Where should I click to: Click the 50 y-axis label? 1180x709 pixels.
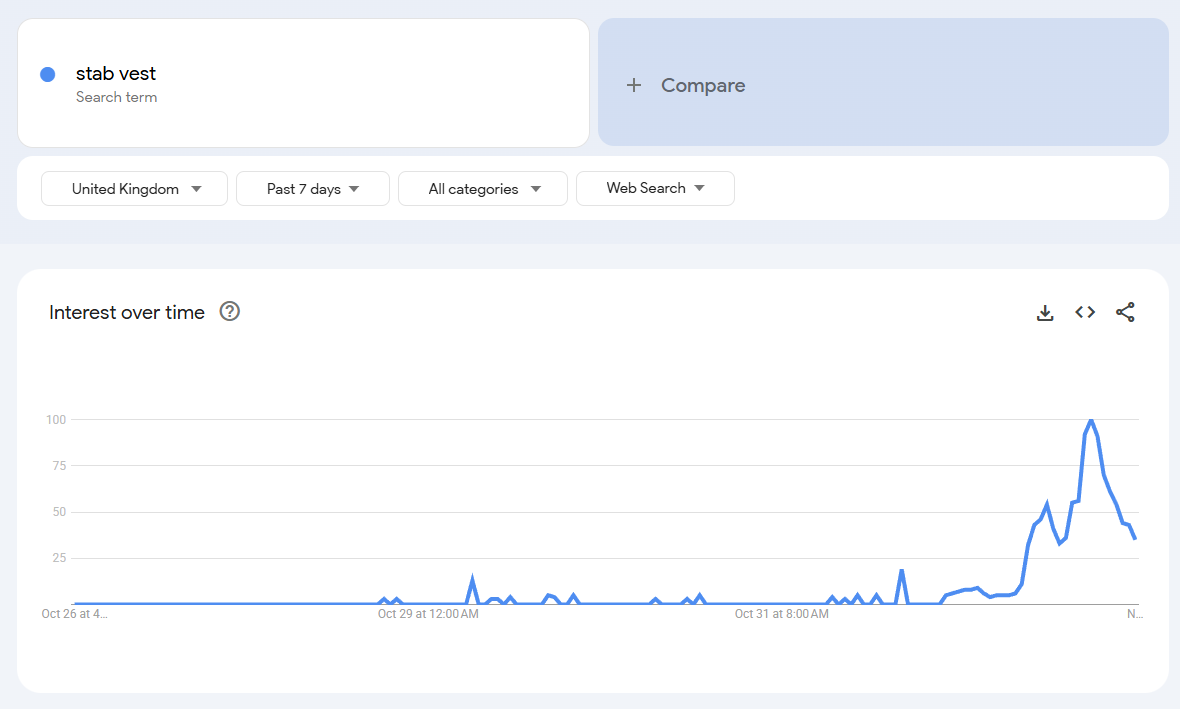coord(59,512)
